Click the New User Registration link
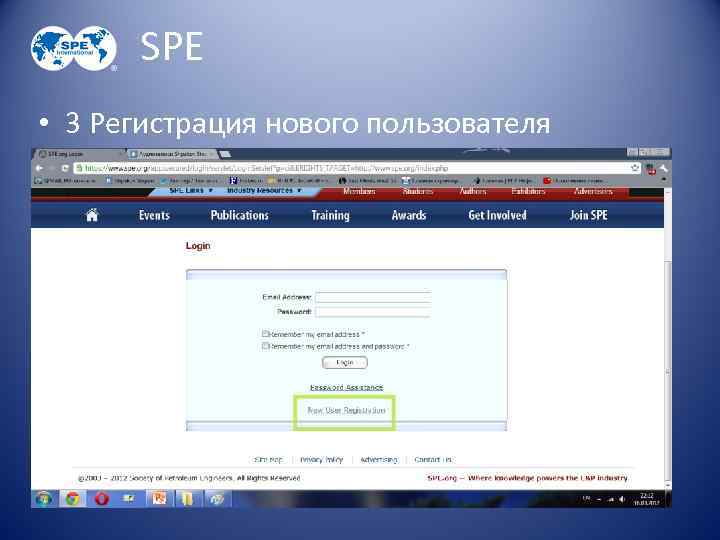 coord(346,410)
